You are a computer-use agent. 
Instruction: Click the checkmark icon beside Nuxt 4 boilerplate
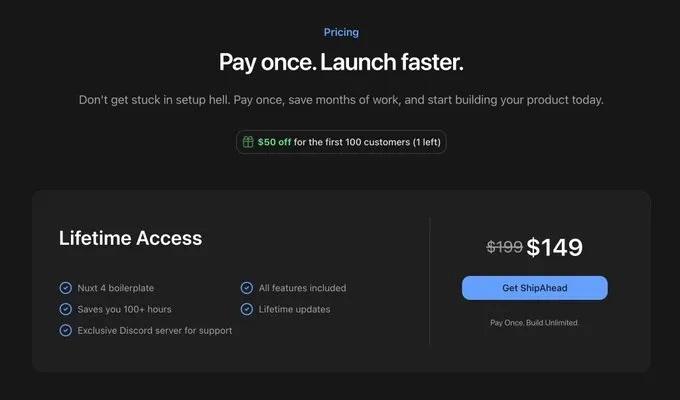(66, 288)
